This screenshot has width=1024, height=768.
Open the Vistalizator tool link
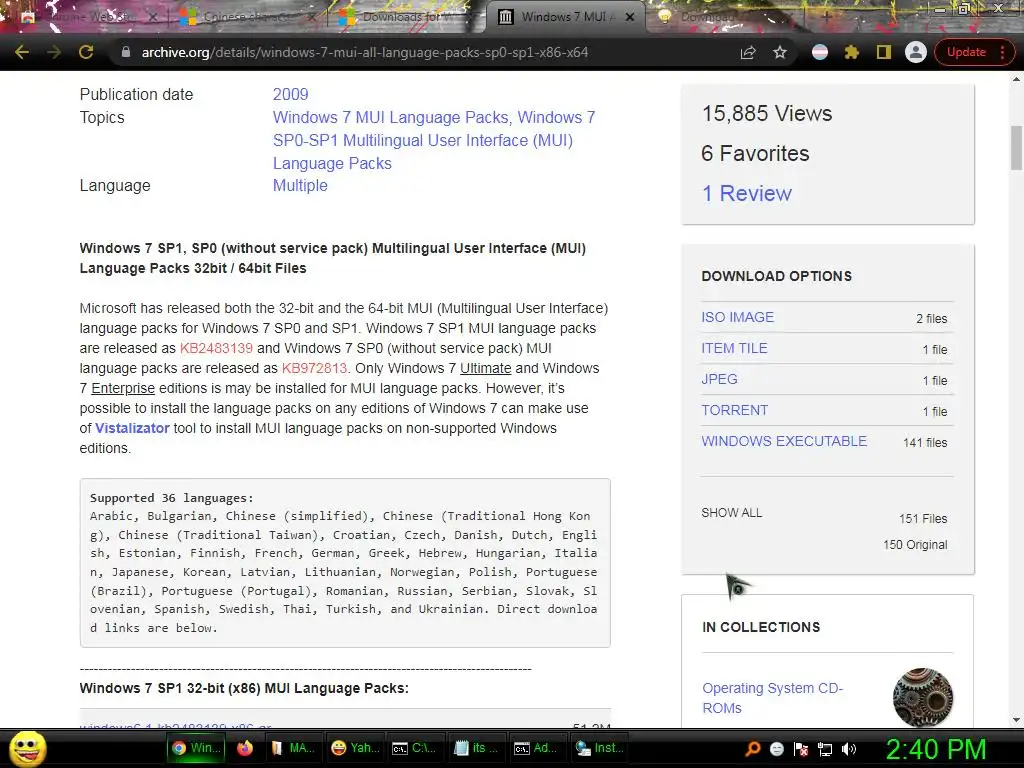pyautogui.click(x=132, y=428)
